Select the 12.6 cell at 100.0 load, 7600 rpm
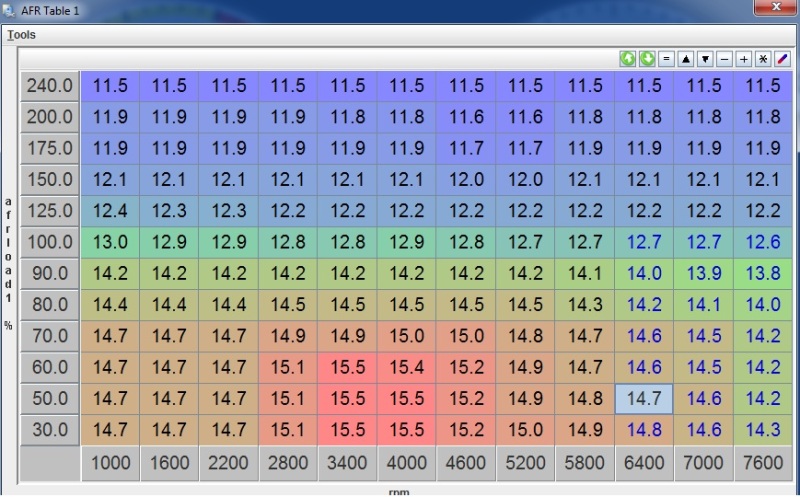Screen dimensions: 800x497 pos(763,242)
